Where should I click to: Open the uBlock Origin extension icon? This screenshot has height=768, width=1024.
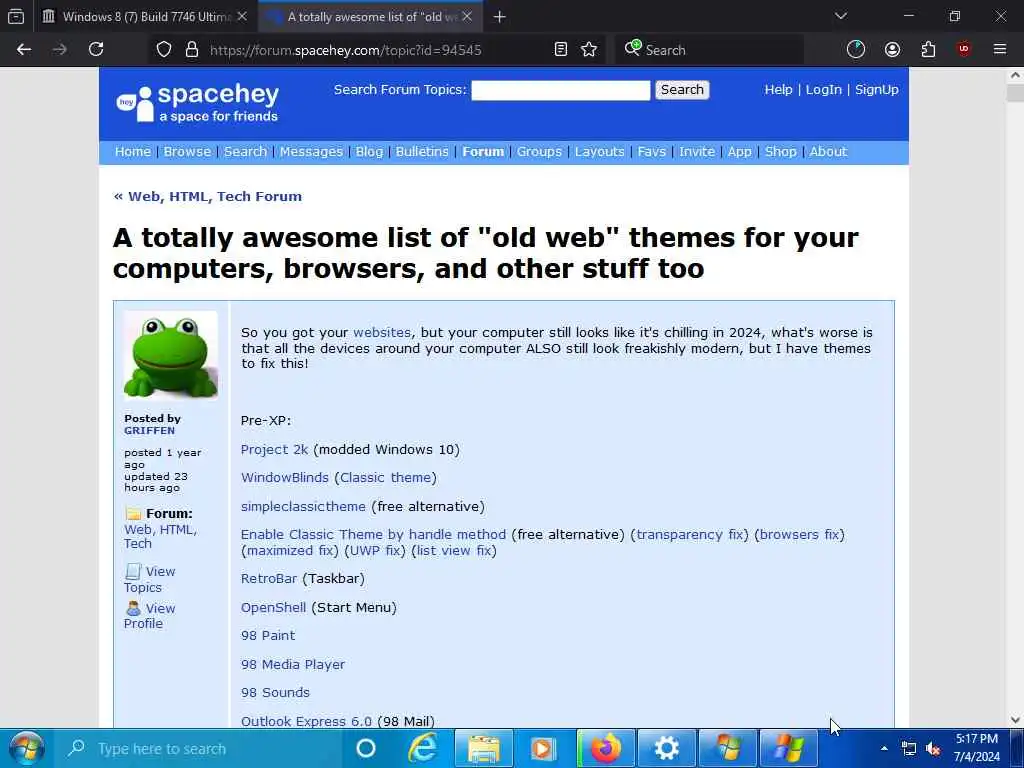(x=964, y=50)
